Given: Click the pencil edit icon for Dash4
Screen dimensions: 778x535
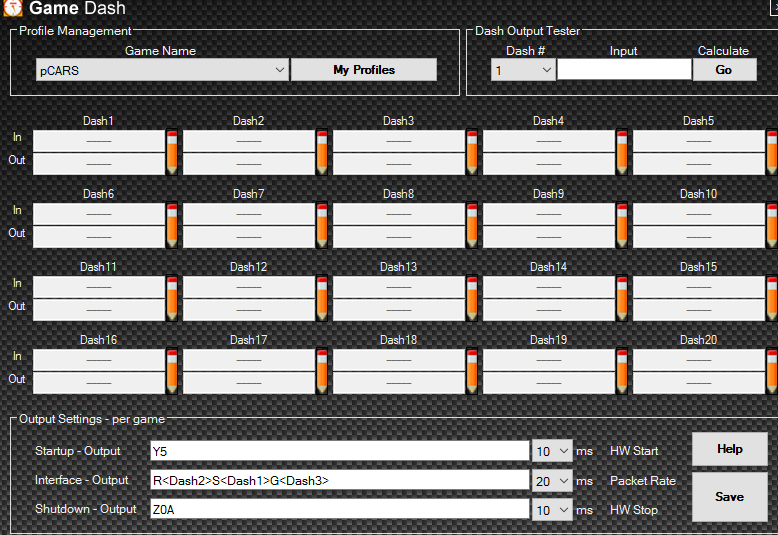Looking at the screenshot, I should pyautogui.click(x=622, y=152).
